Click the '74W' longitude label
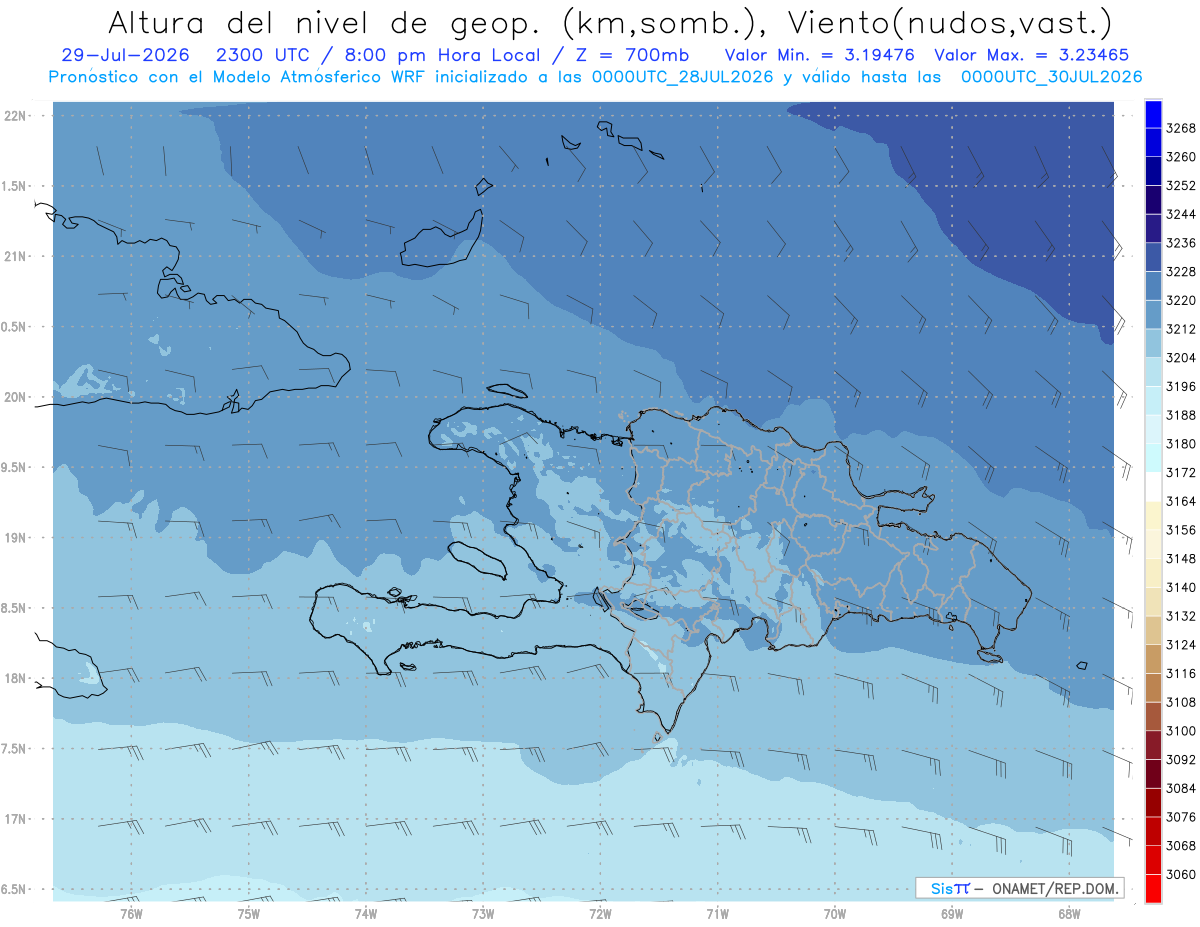The width and height of the screenshot is (1200, 927). pyautogui.click(x=366, y=912)
